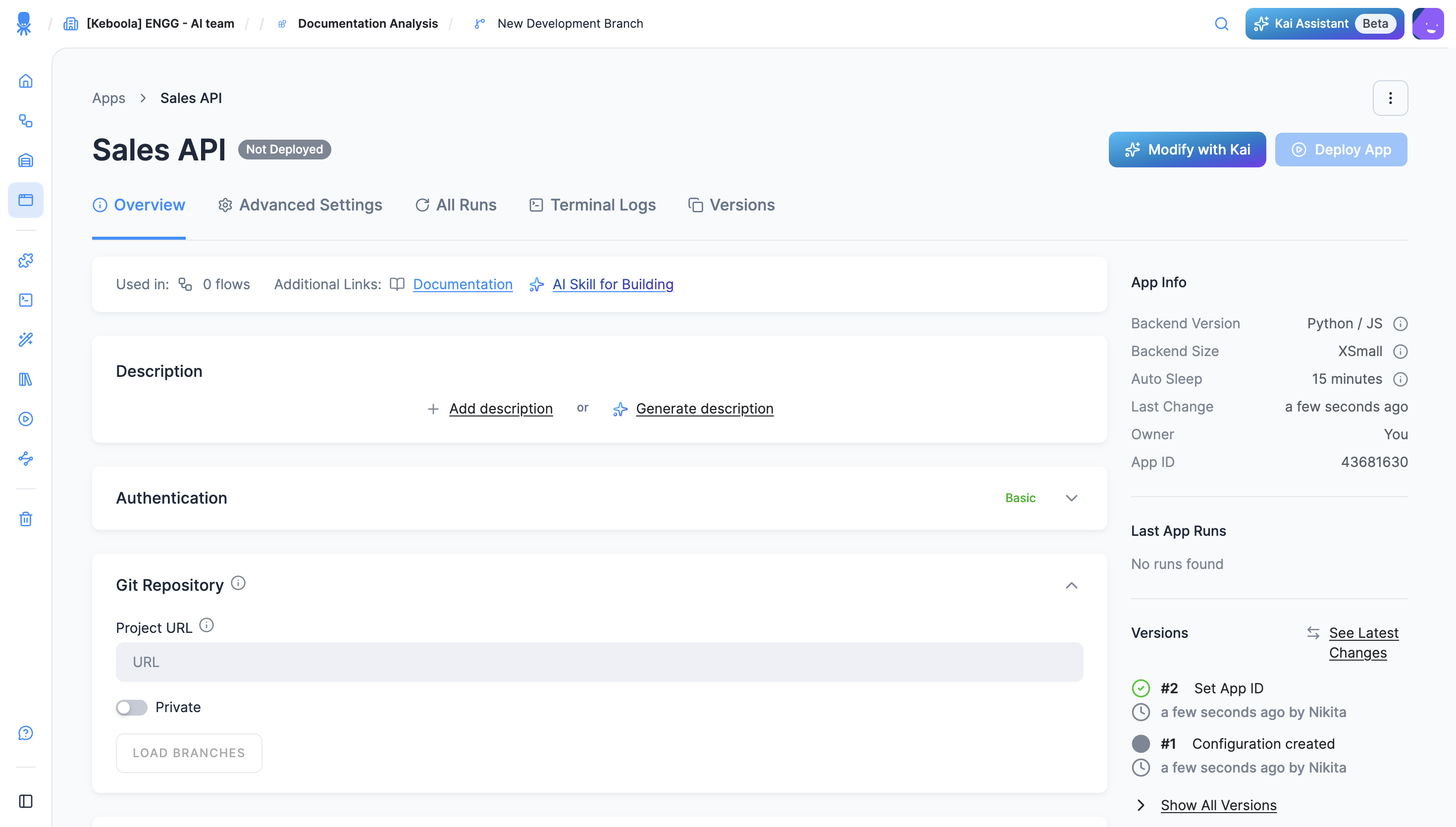Click the App ID value 43681630
The width and height of the screenshot is (1456, 827).
pos(1374,463)
